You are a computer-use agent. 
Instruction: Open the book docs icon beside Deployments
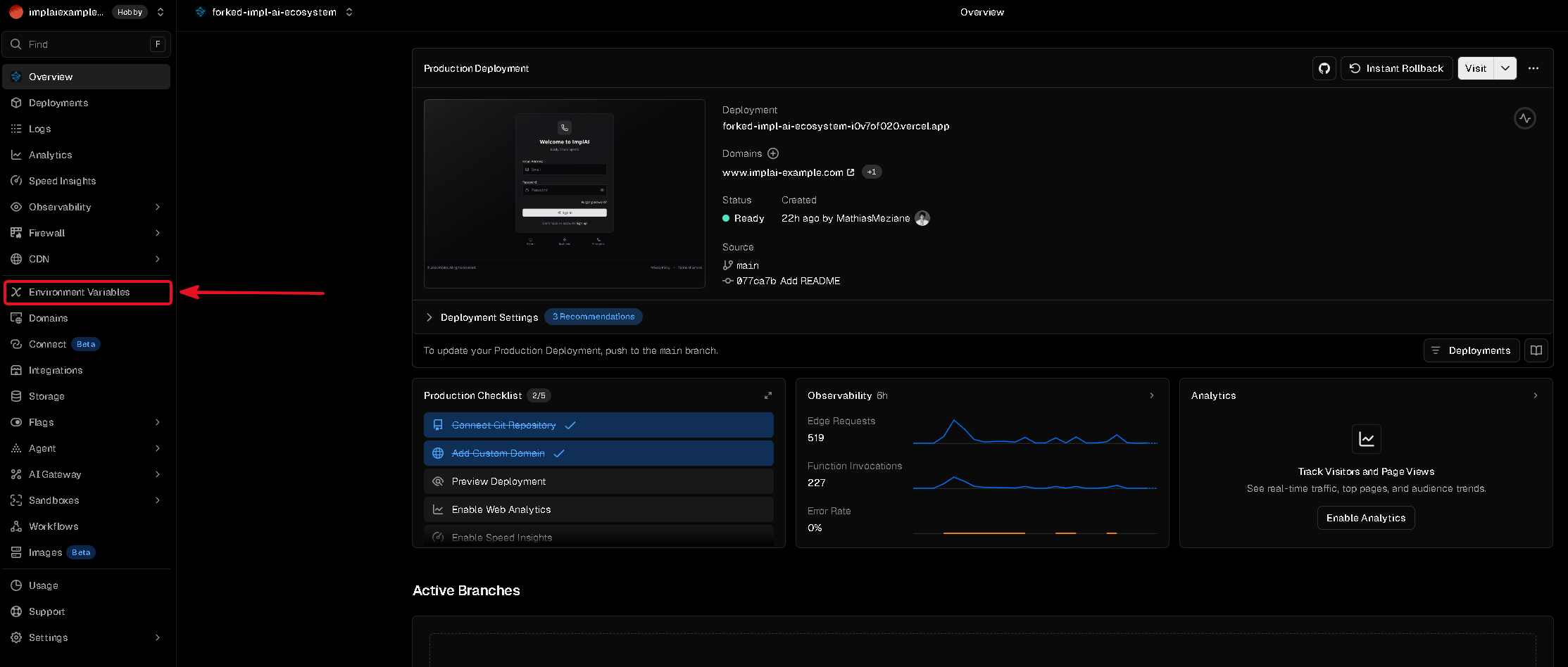(1536, 350)
